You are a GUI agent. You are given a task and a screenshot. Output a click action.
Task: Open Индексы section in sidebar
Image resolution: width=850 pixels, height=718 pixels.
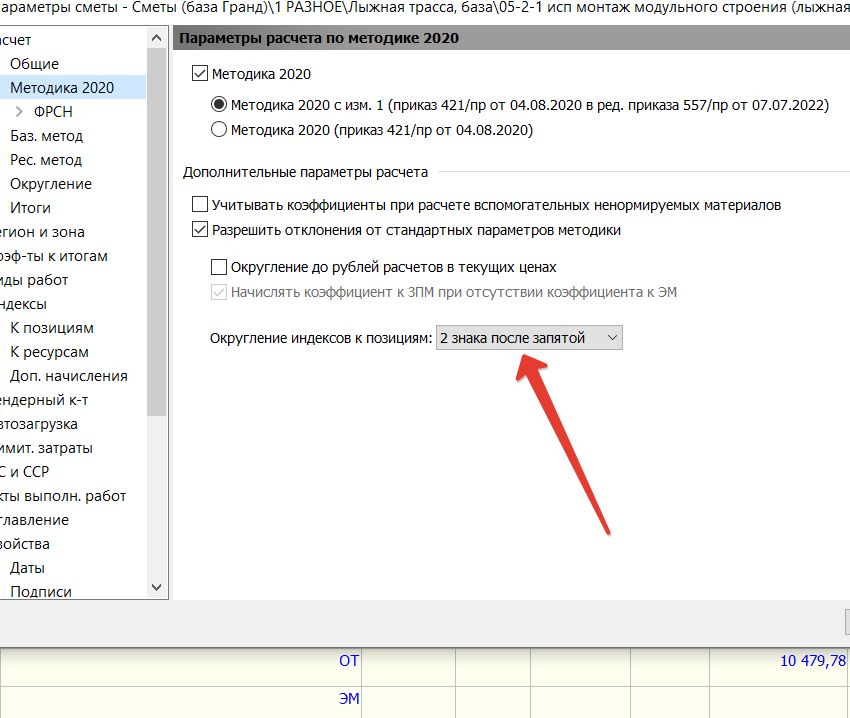click(23, 304)
